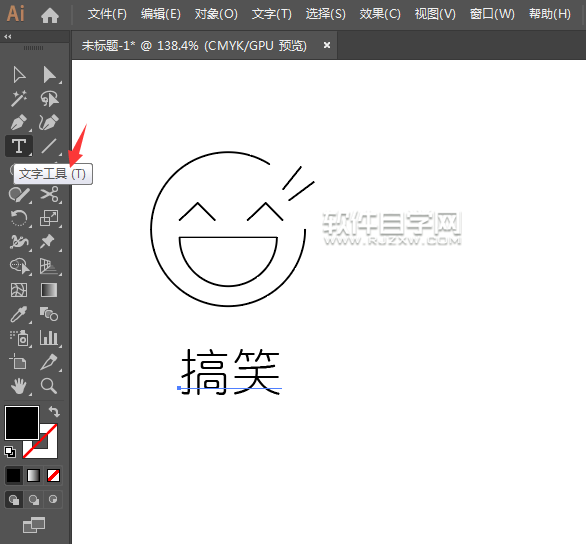The image size is (586, 544).
Task: Click the 搞笑 text object on canvas
Action: tap(230, 371)
